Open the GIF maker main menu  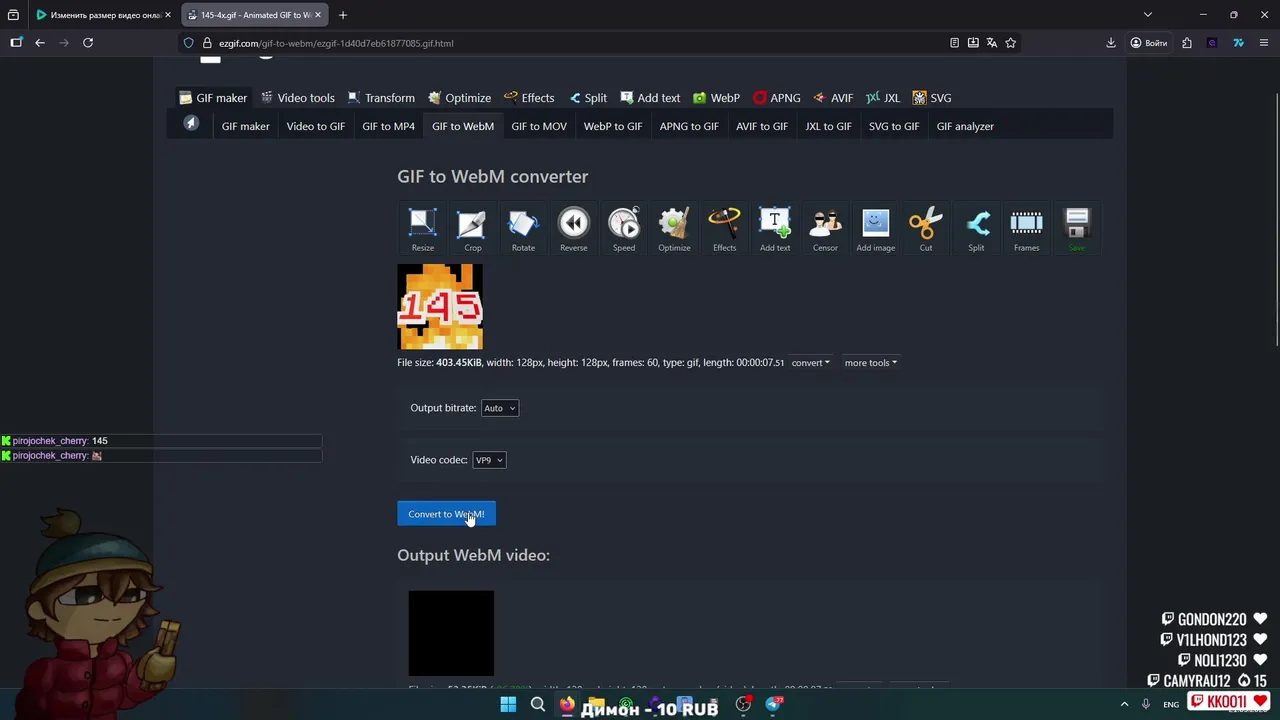[x=213, y=98]
